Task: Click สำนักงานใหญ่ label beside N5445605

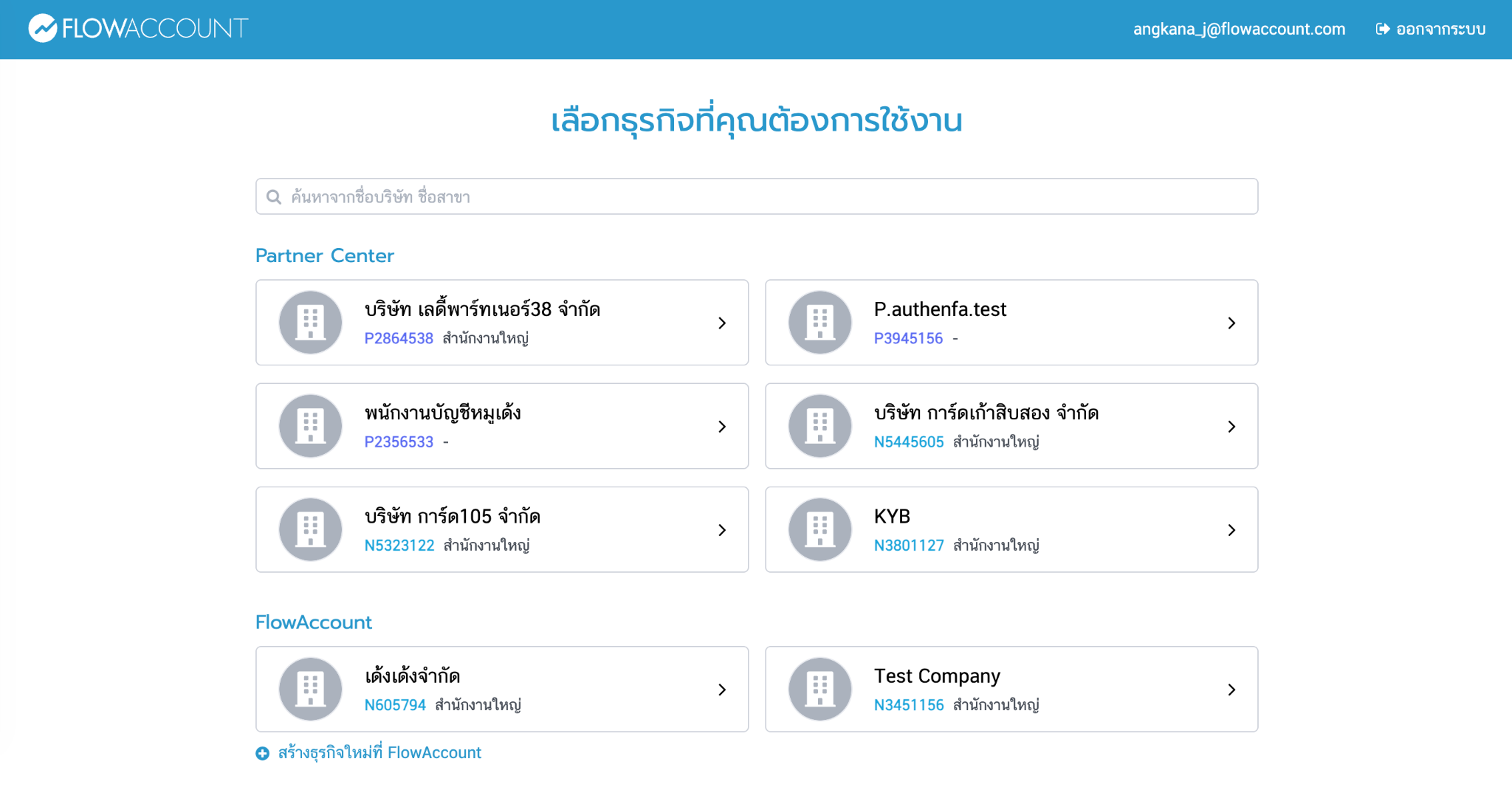Action: [x=996, y=441]
